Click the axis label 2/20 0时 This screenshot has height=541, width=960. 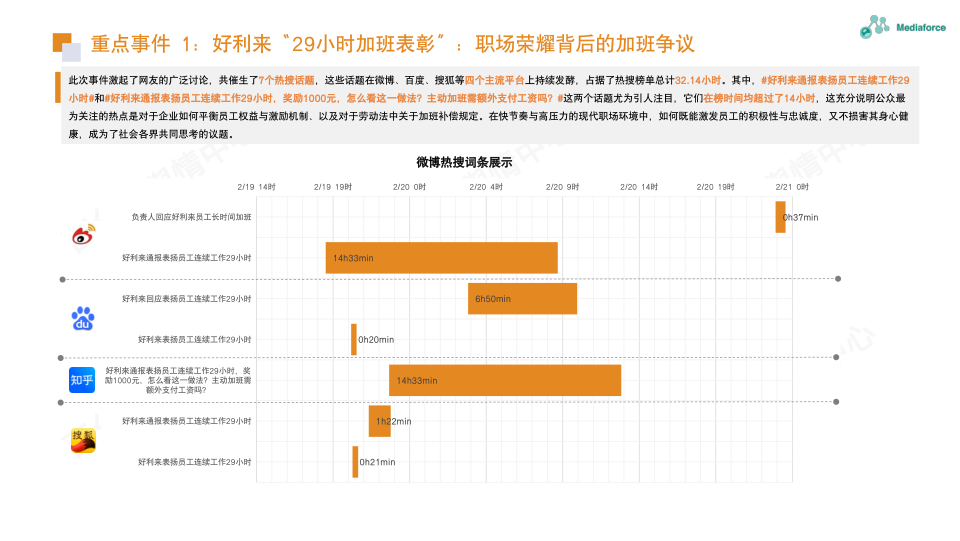pos(410,187)
